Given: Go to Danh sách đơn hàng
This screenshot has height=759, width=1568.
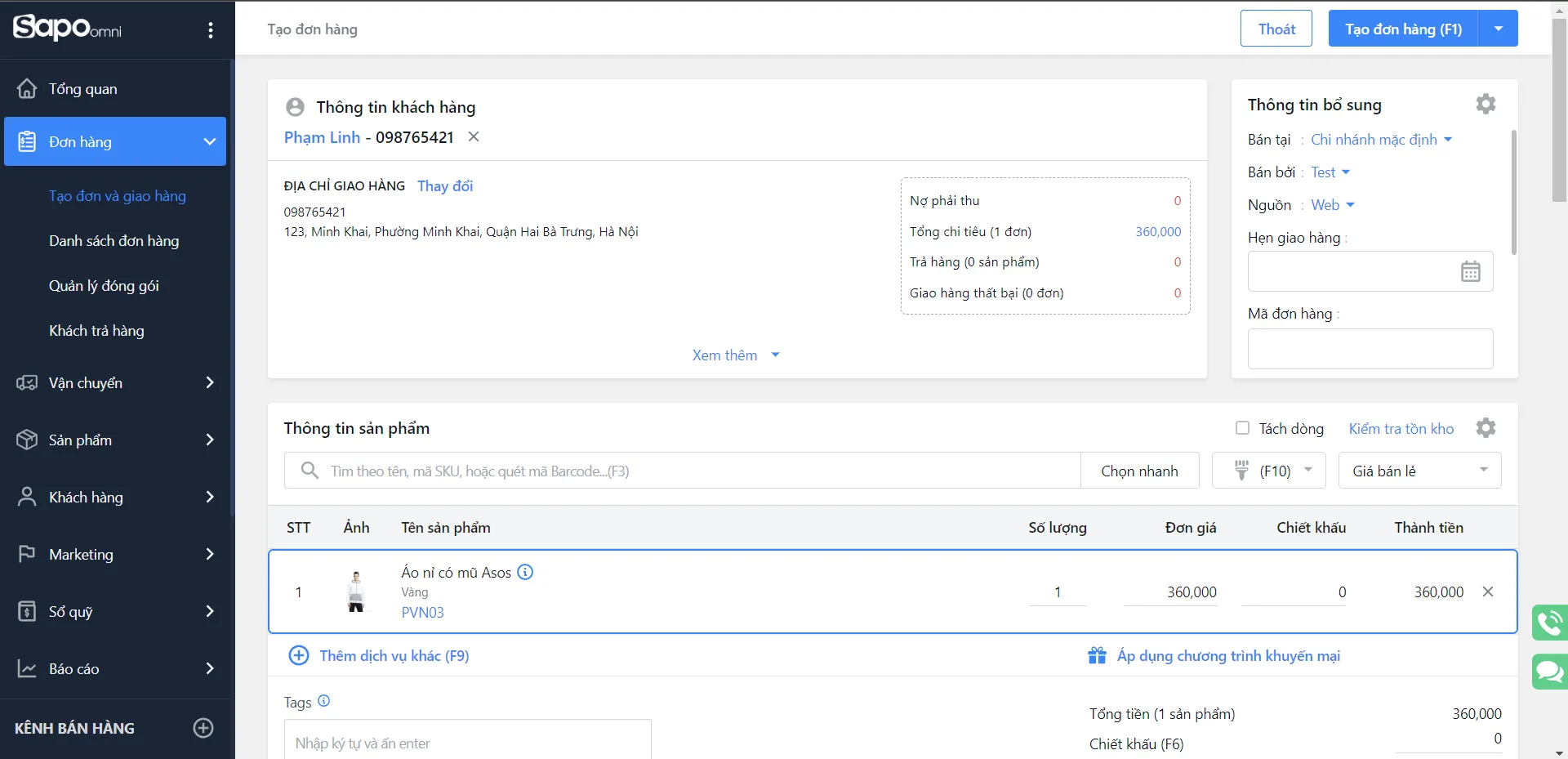Looking at the screenshot, I should point(114,241).
